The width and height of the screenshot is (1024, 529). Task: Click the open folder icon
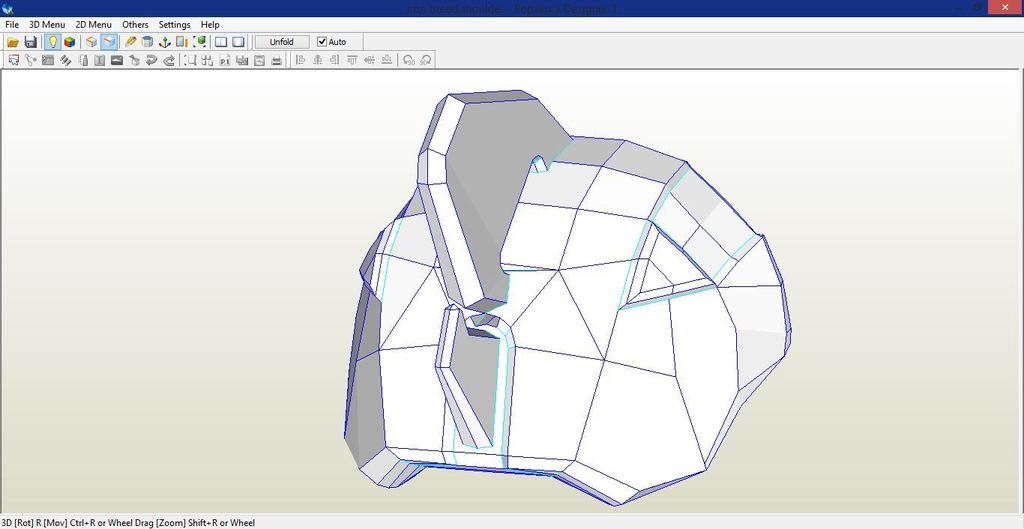tap(13, 42)
